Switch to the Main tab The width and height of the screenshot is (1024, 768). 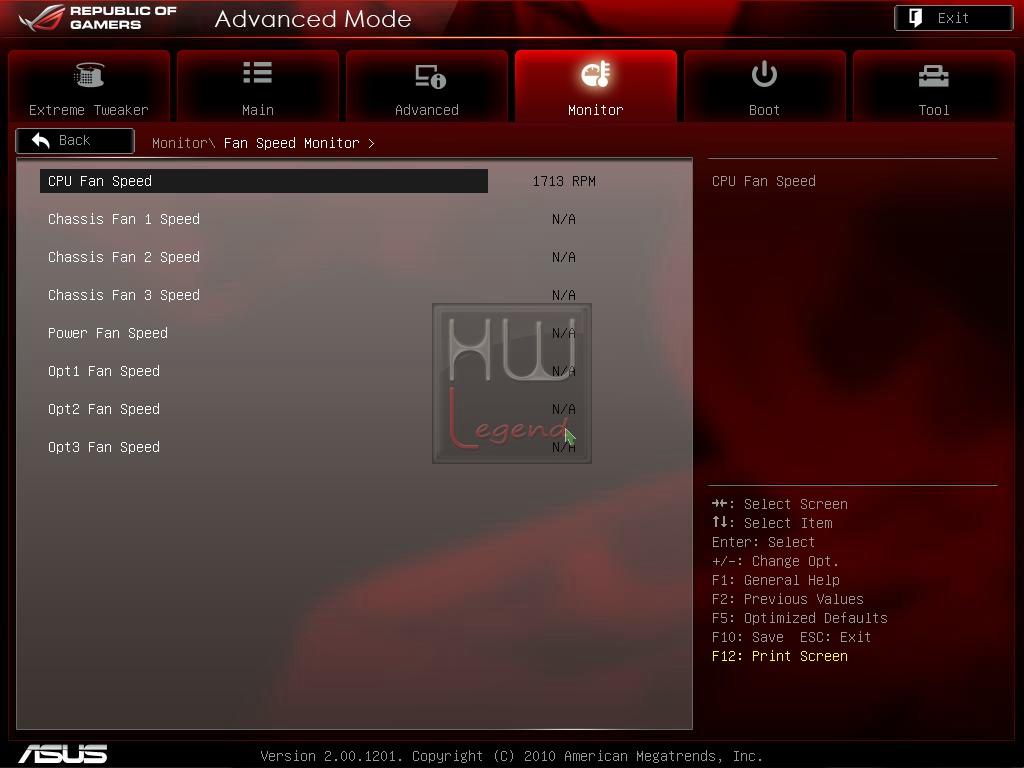point(258,86)
